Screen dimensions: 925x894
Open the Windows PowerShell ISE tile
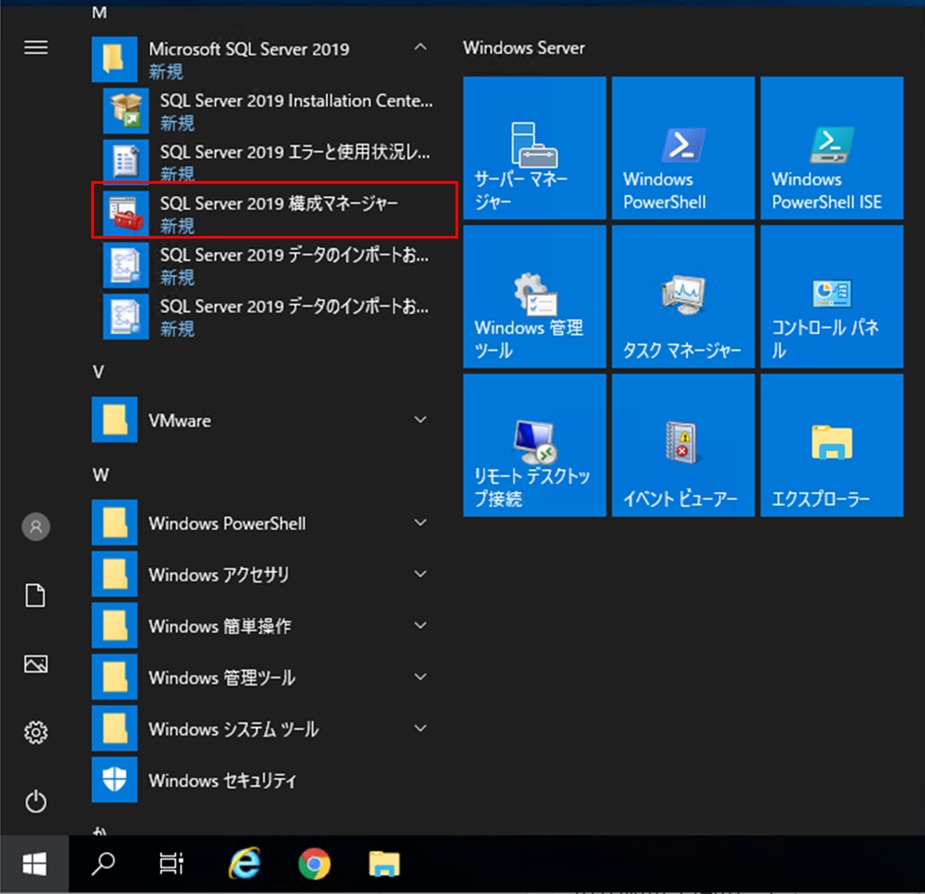coord(831,148)
